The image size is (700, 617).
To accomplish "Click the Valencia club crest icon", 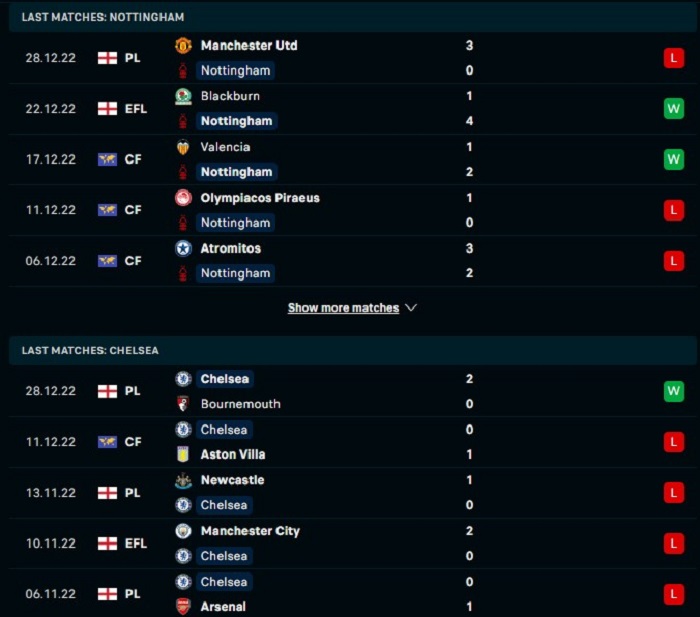I will (x=183, y=147).
